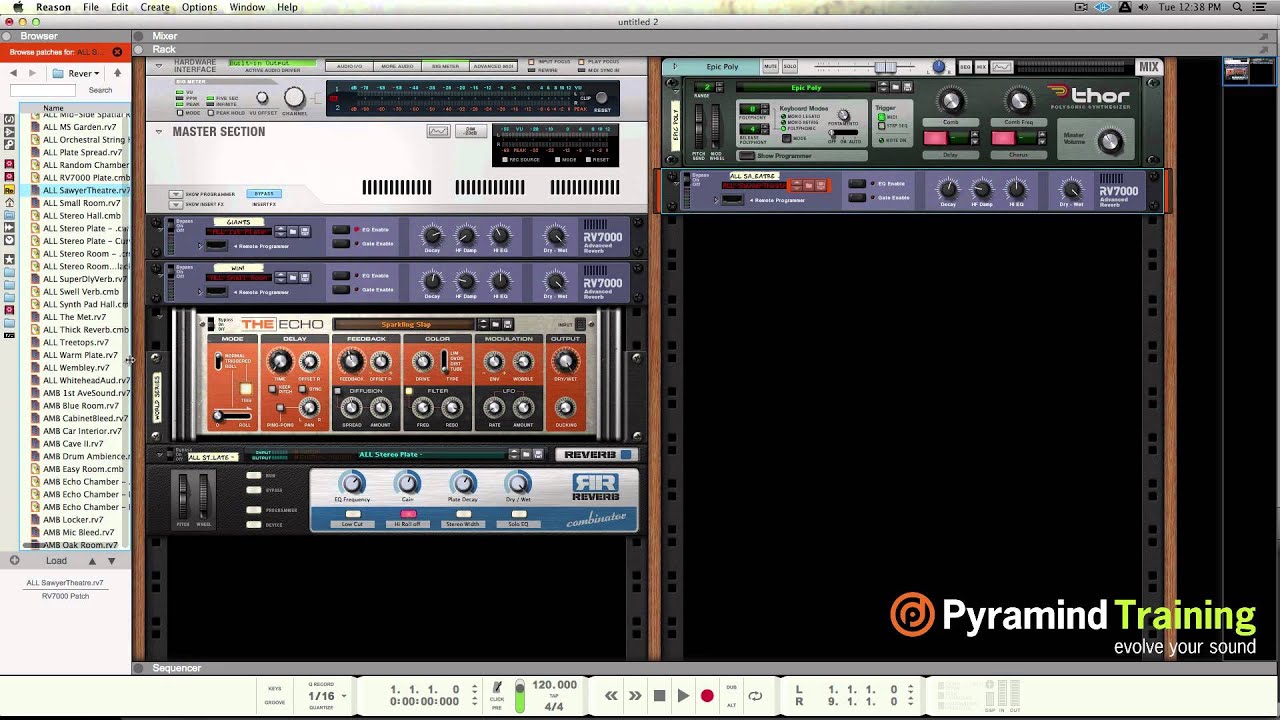The width and height of the screenshot is (1280, 720).
Task: Open the Options menu
Action: (x=199, y=7)
